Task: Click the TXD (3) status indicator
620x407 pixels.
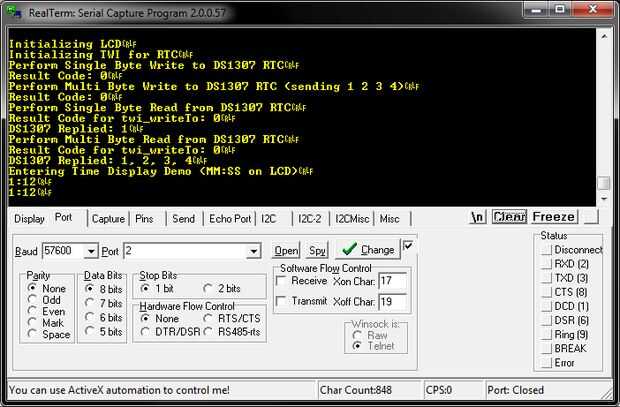Action: coord(547,278)
